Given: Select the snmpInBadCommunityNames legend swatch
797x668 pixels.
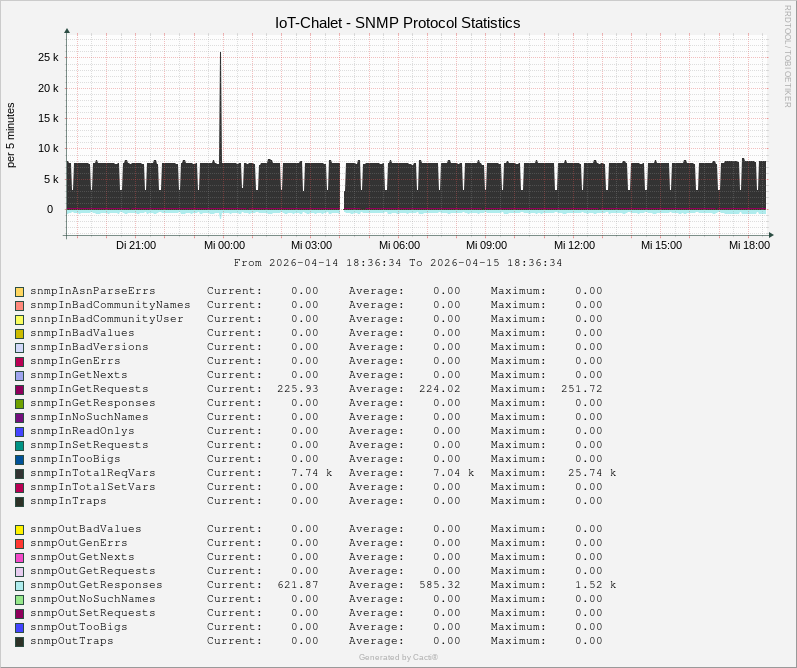Looking at the screenshot, I should (x=19, y=305).
